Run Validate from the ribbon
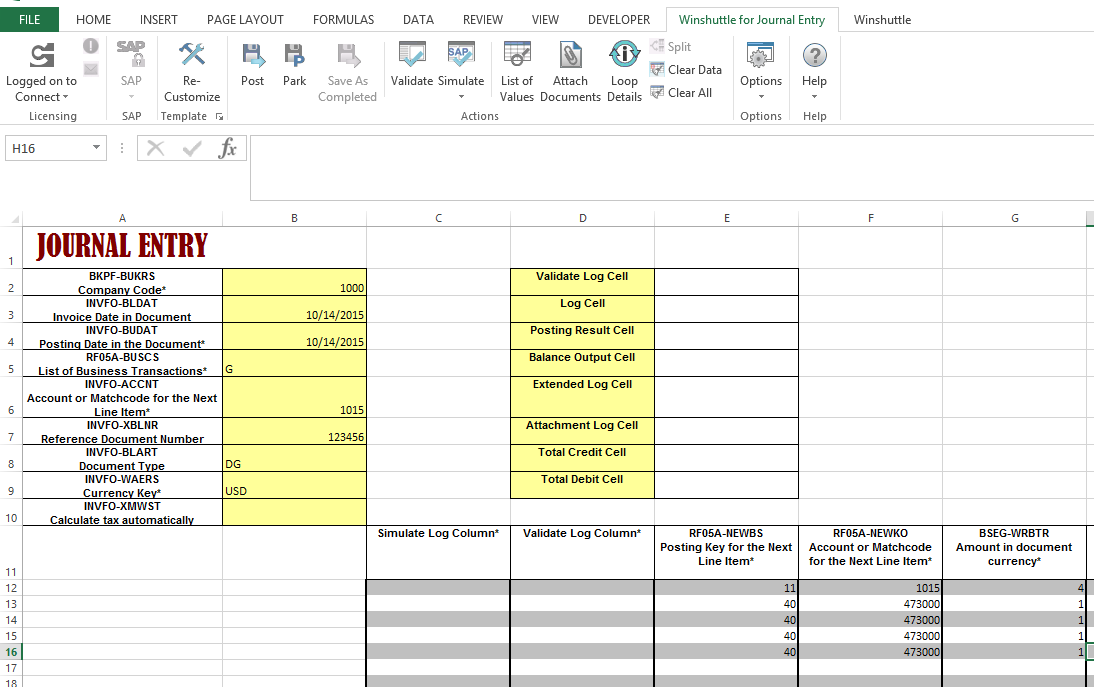Viewport: 1094px width, 687px height. click(x=412, y=64)
